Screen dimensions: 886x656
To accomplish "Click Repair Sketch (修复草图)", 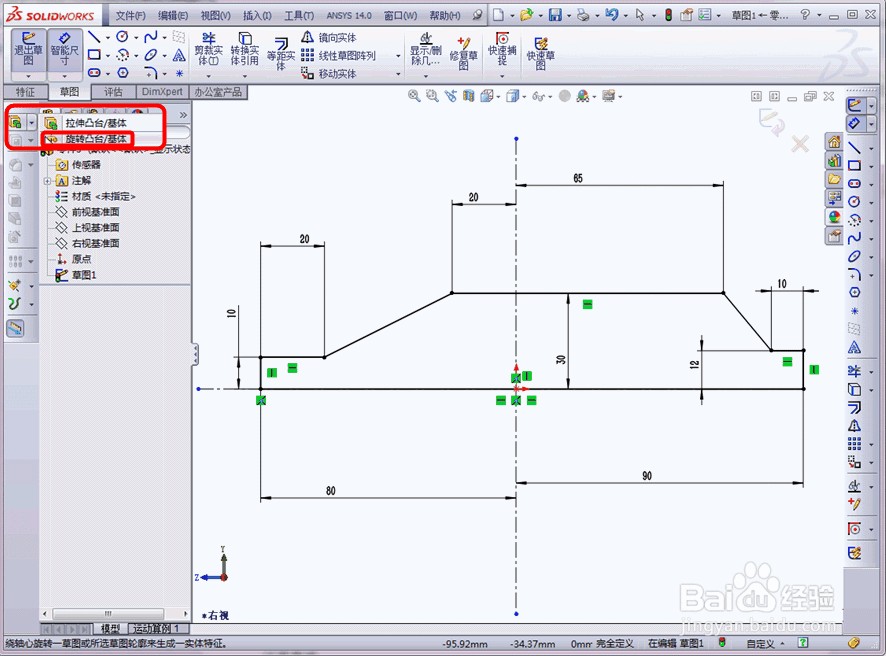I will click(x=463, y=54).
